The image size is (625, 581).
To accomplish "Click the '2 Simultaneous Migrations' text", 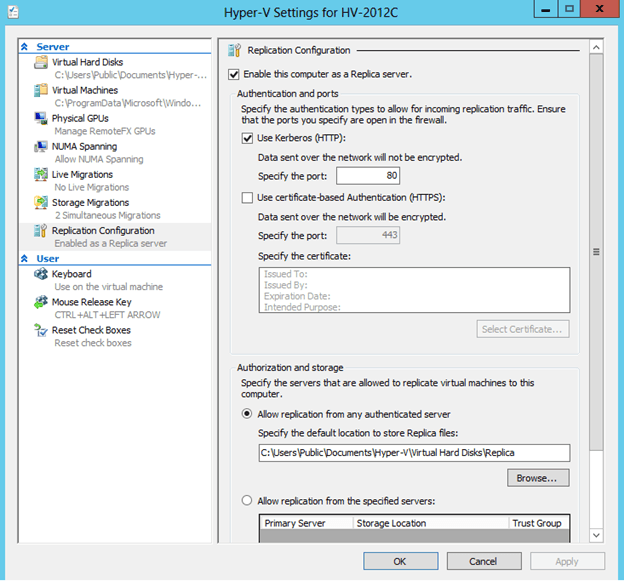I will click(x=108, y=216).
